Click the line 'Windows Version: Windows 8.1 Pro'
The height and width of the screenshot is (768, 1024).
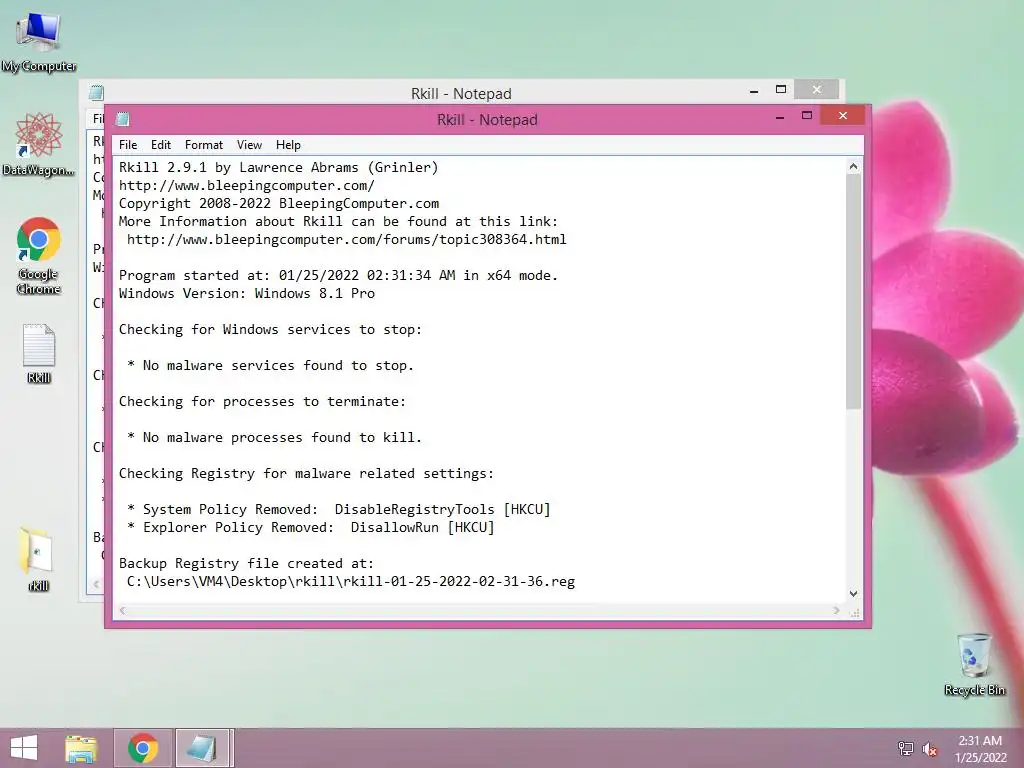click(247, 293)
